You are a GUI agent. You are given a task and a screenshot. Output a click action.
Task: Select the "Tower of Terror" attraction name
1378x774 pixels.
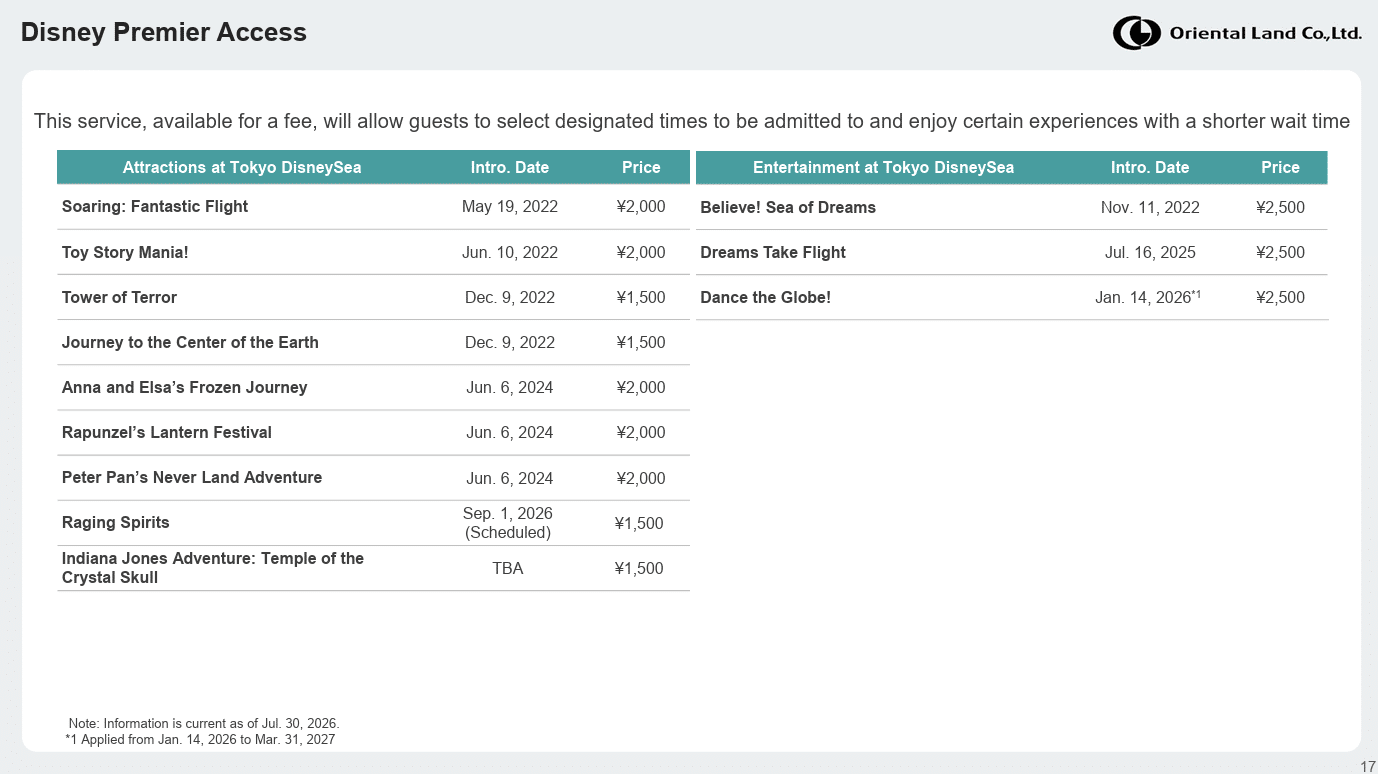click(119, 297)
